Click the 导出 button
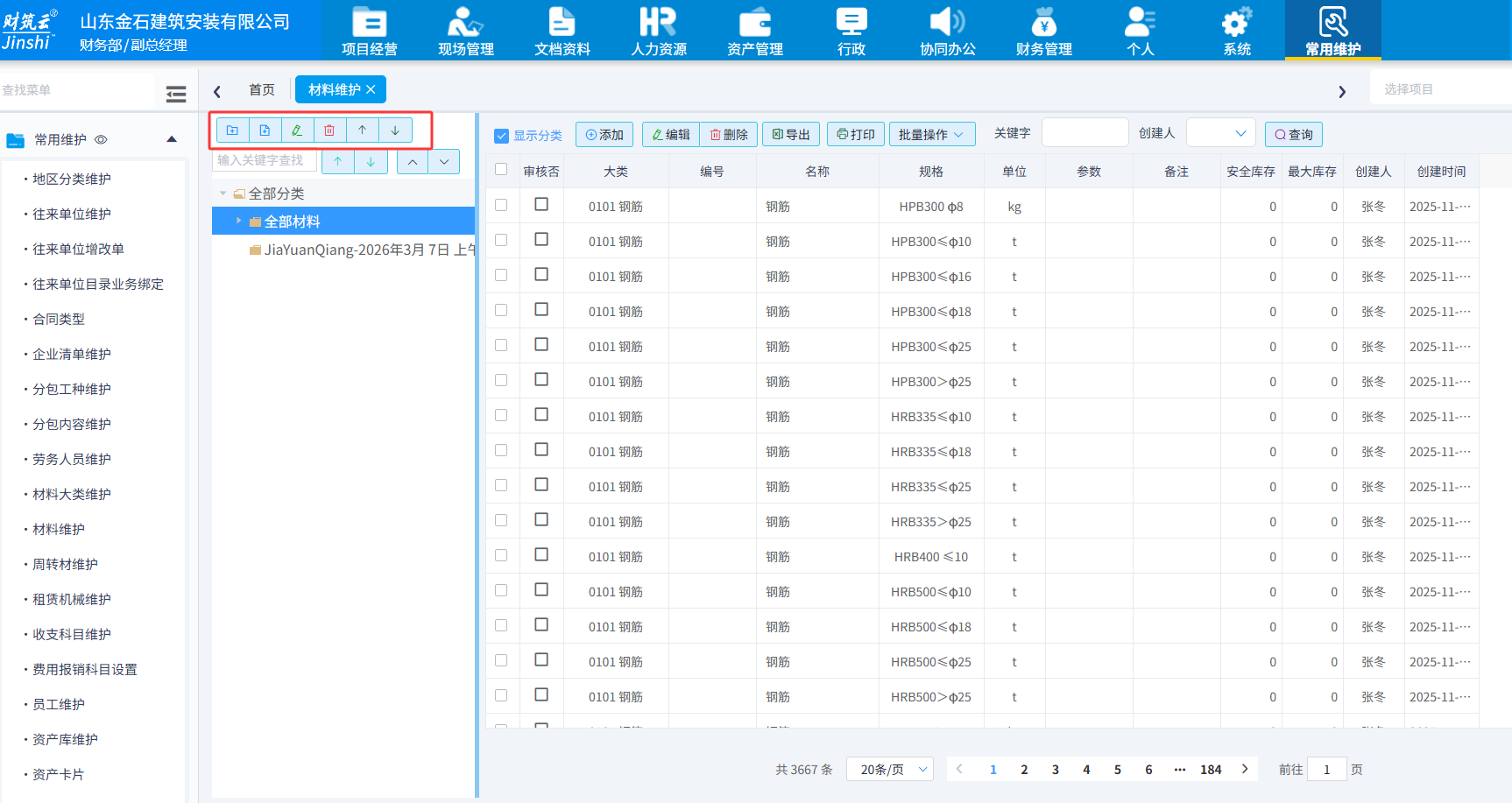 [791, 134]
